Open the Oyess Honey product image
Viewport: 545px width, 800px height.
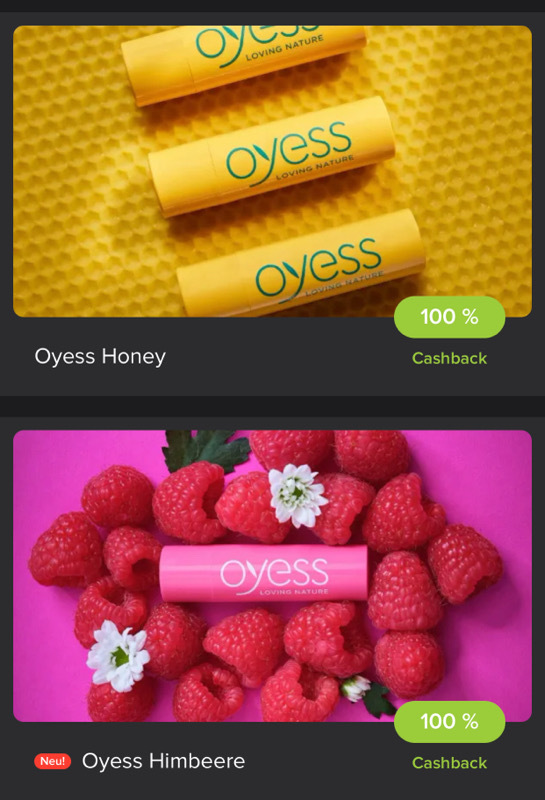(272, 171)
